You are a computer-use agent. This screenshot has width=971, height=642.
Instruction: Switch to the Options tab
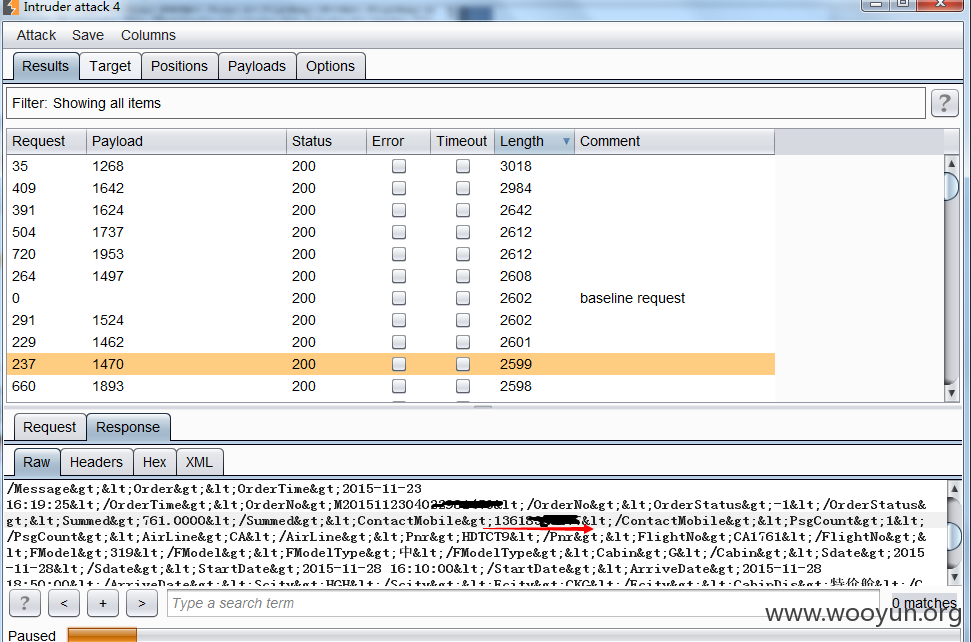(x=331, y=66)
